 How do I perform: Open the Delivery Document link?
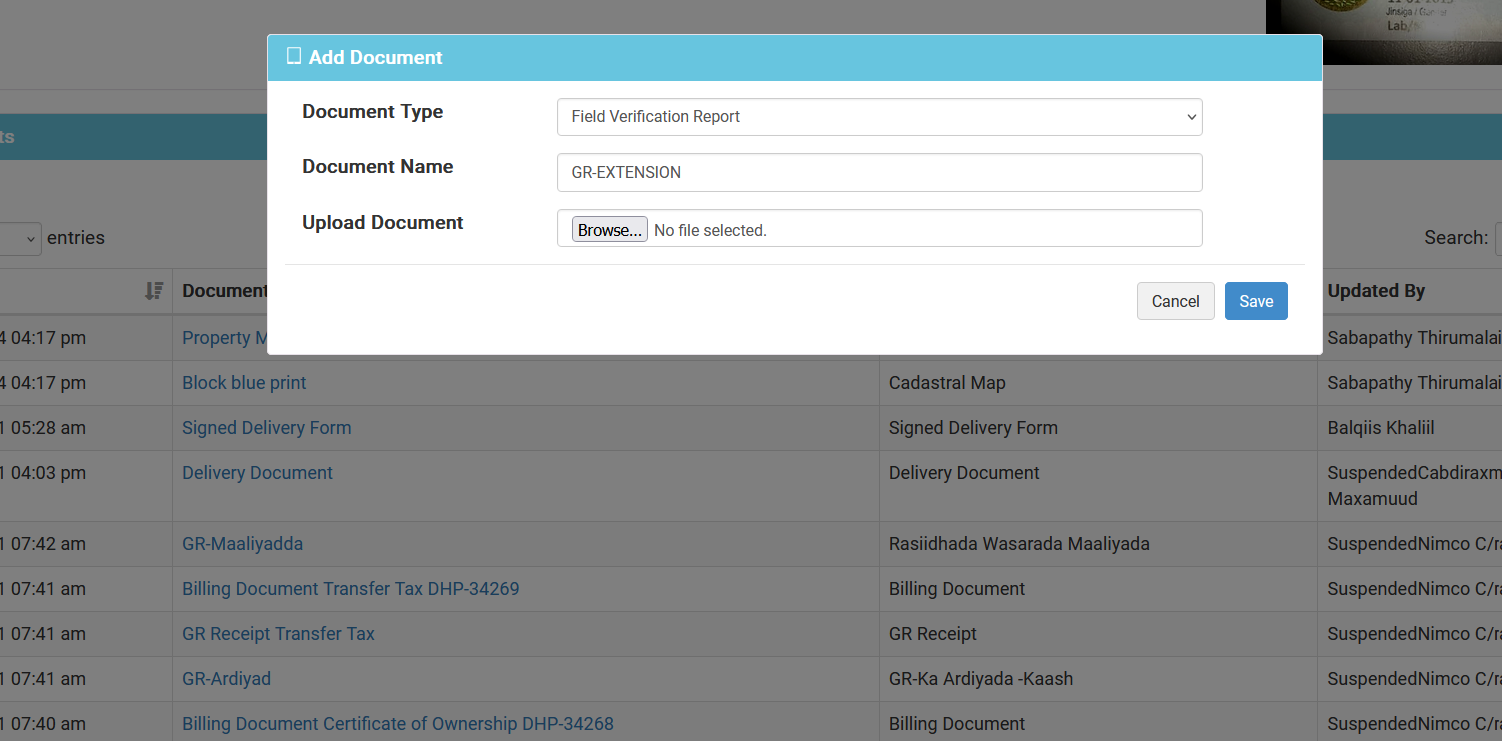(257, 473)
